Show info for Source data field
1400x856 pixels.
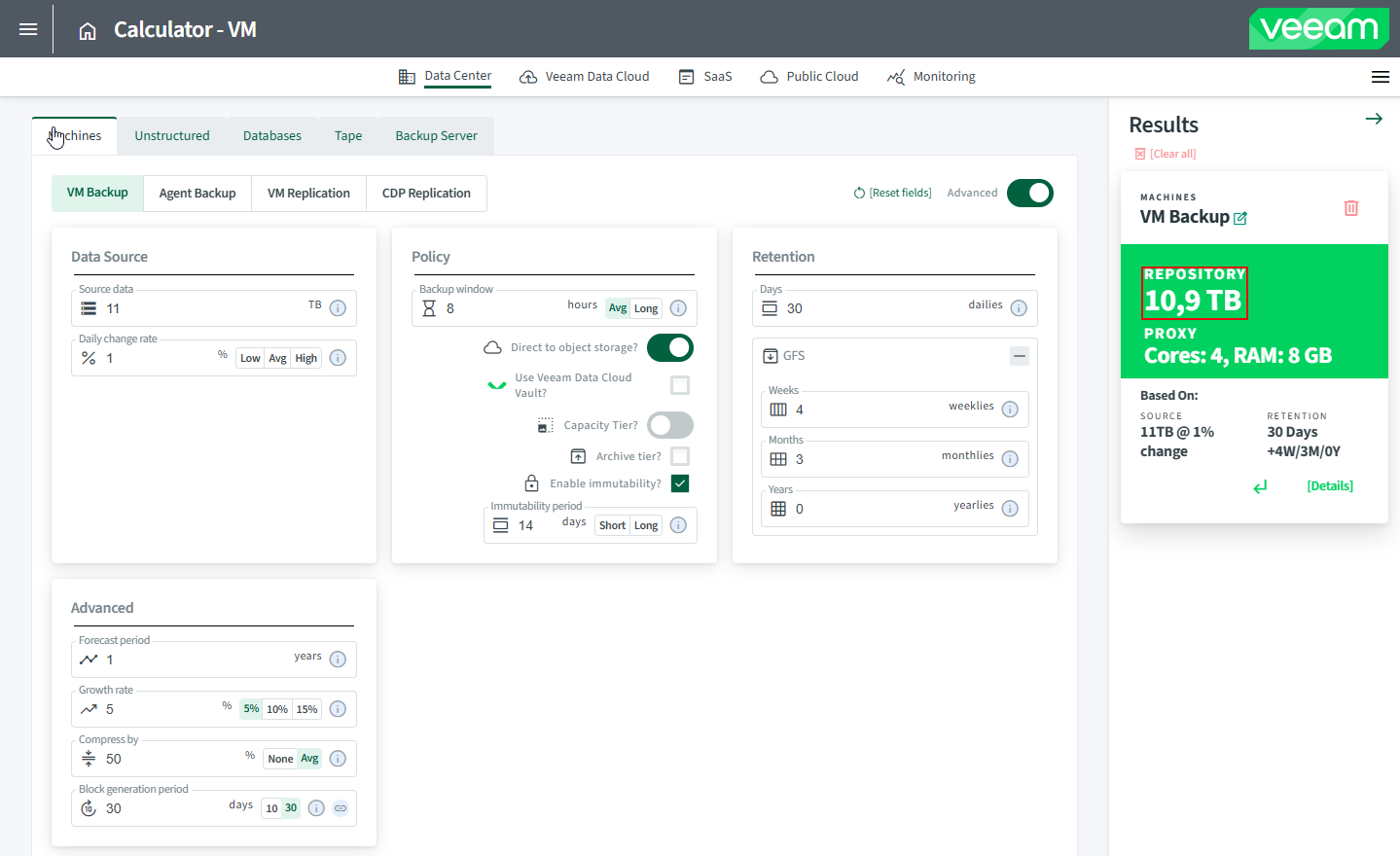tap(338, 308)
